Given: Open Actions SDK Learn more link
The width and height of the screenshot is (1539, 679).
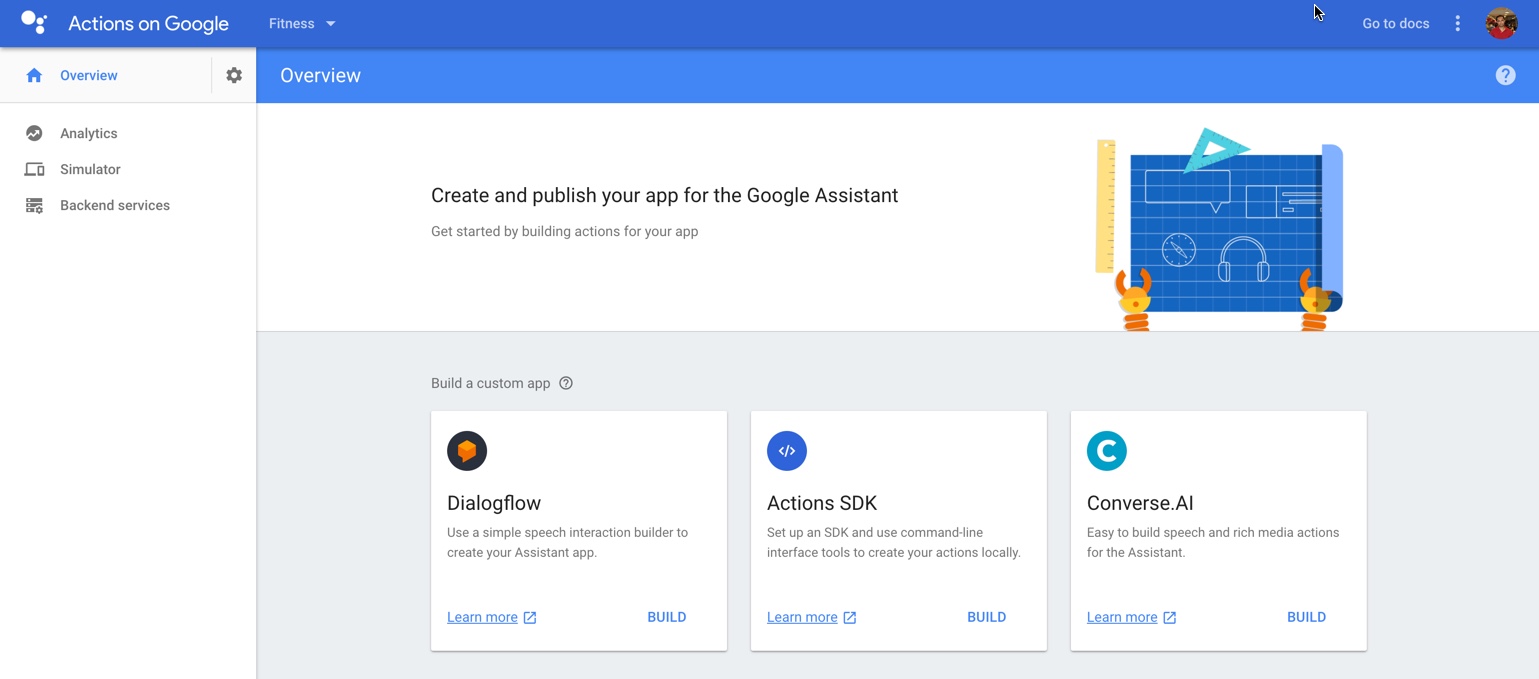Looking at the screenshot, I should tap(802, 617).
